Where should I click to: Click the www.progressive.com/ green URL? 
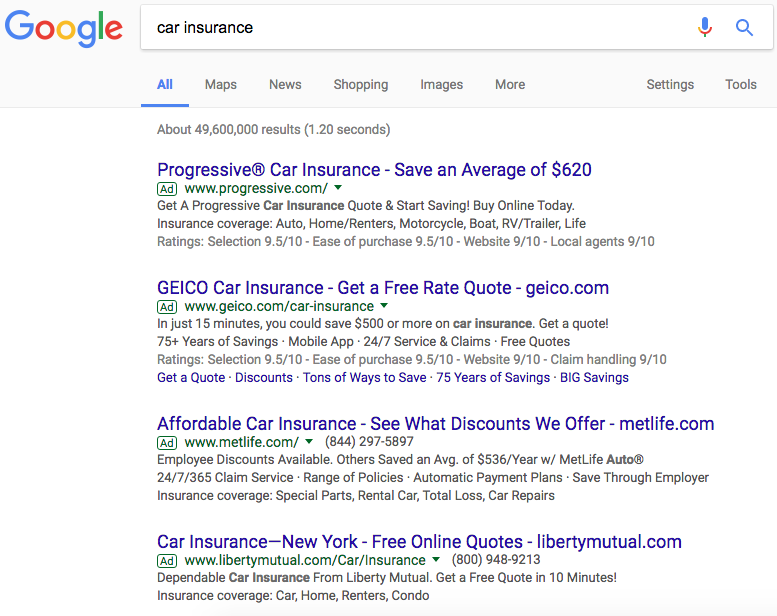[256, 188]
